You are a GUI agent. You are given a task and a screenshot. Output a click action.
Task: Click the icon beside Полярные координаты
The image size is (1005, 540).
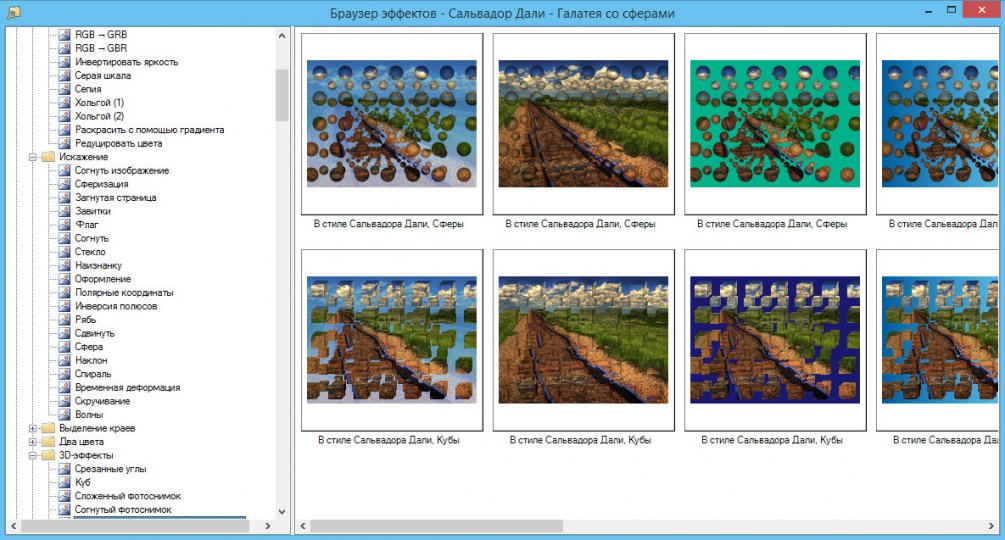tap(64, 293)
